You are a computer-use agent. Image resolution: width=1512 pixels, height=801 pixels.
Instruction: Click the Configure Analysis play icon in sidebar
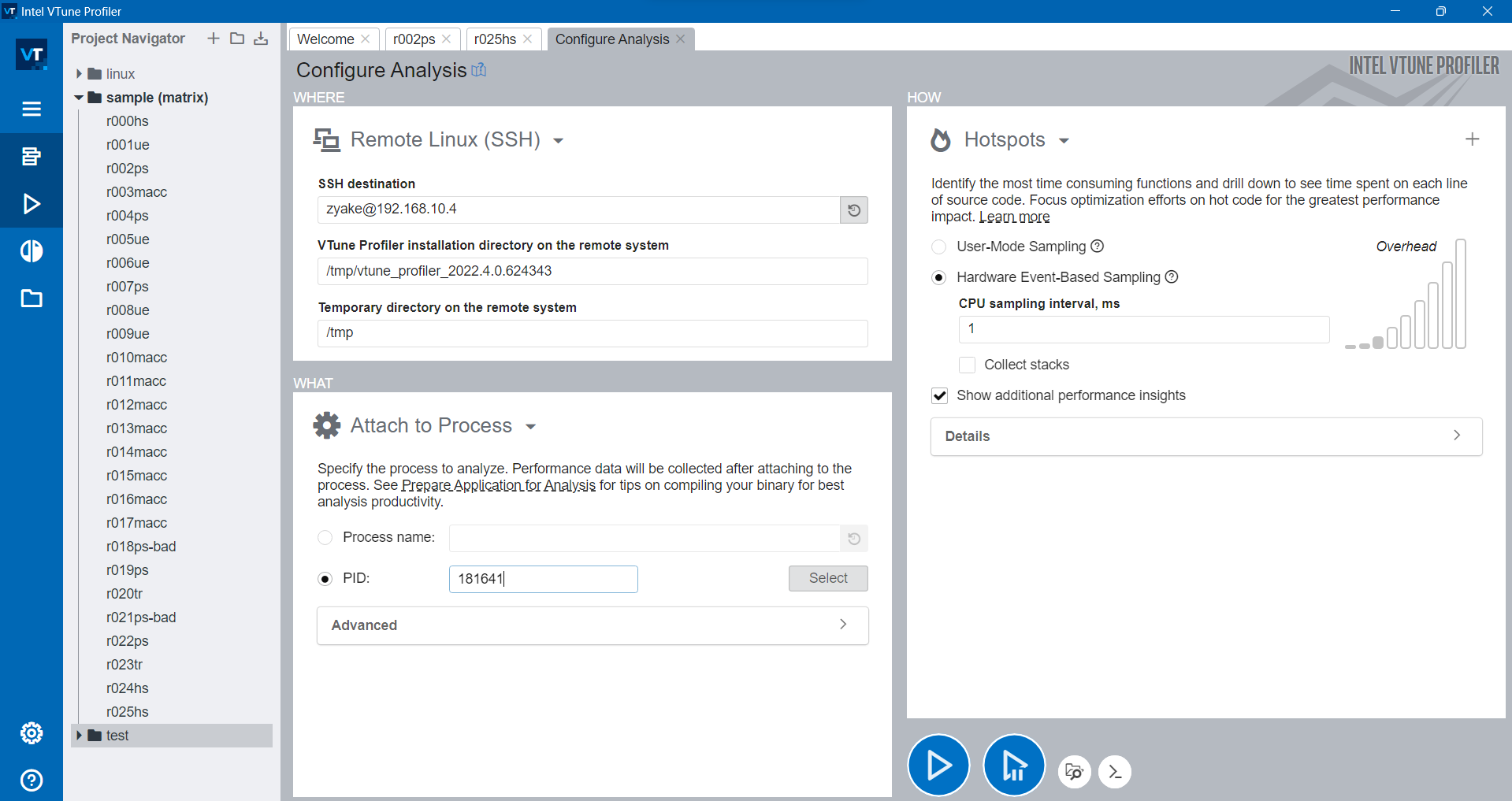pyautogui.click(x=32, y=204)
